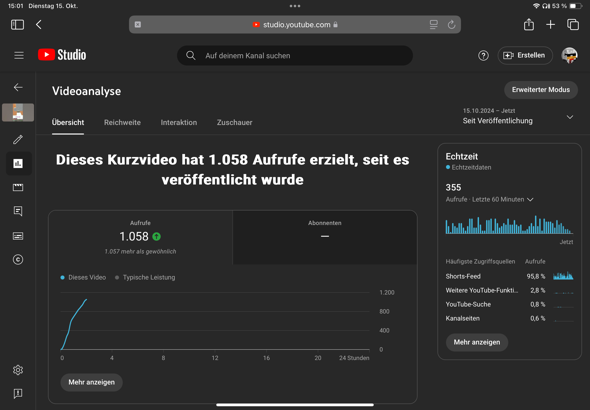Tap the three-dot multitasking control
The height and width of the screenshot is (410, 590).
coord(295,6)
